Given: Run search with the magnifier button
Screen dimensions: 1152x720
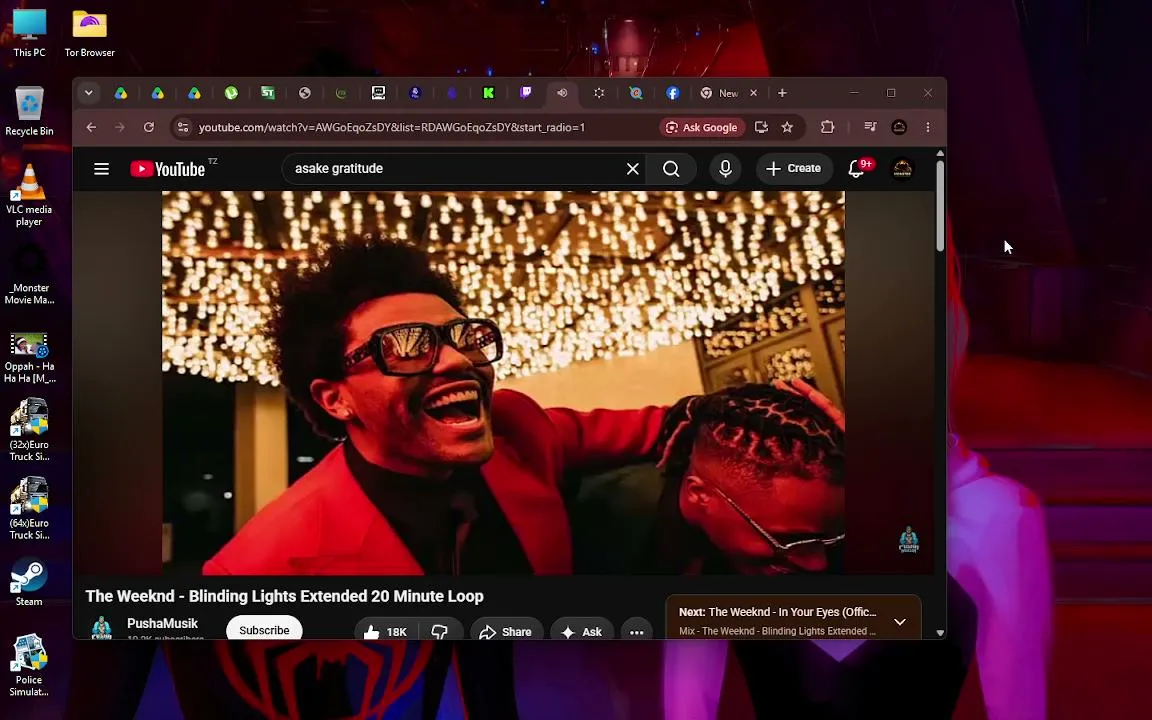Looking at the screenshot, I should tap(671, 169).
